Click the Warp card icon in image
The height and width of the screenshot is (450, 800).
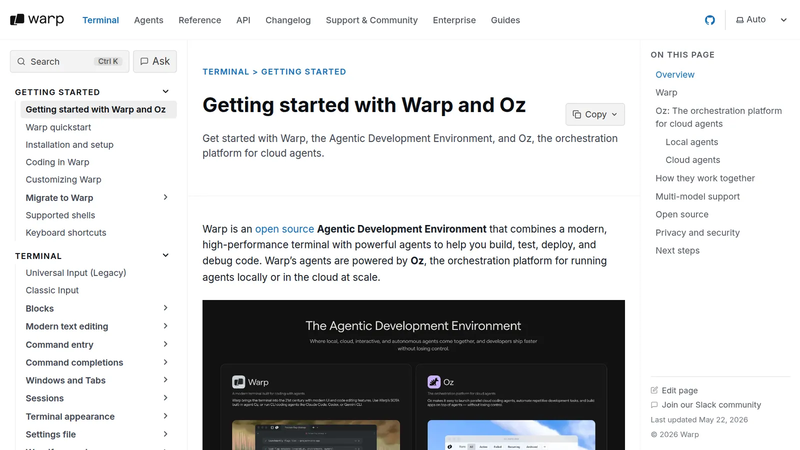[x=238, y=382]
